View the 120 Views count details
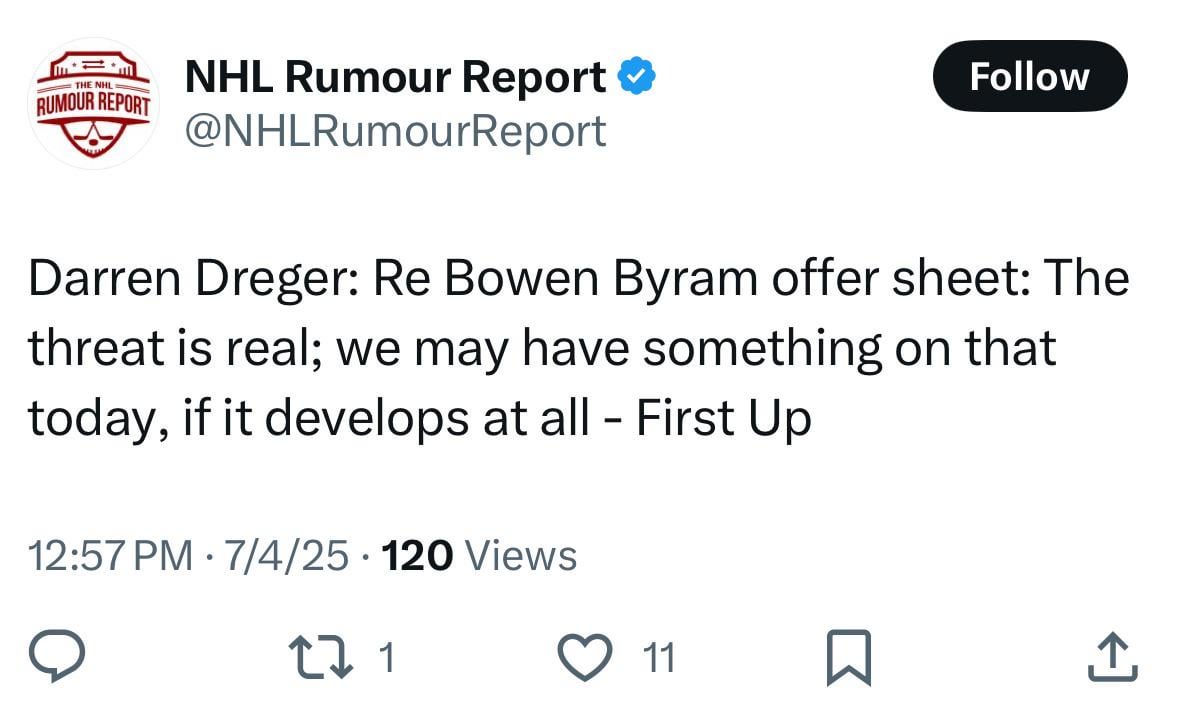This screenshot has height=719, width=1179. pyautogui.click(x=480, y=556)
